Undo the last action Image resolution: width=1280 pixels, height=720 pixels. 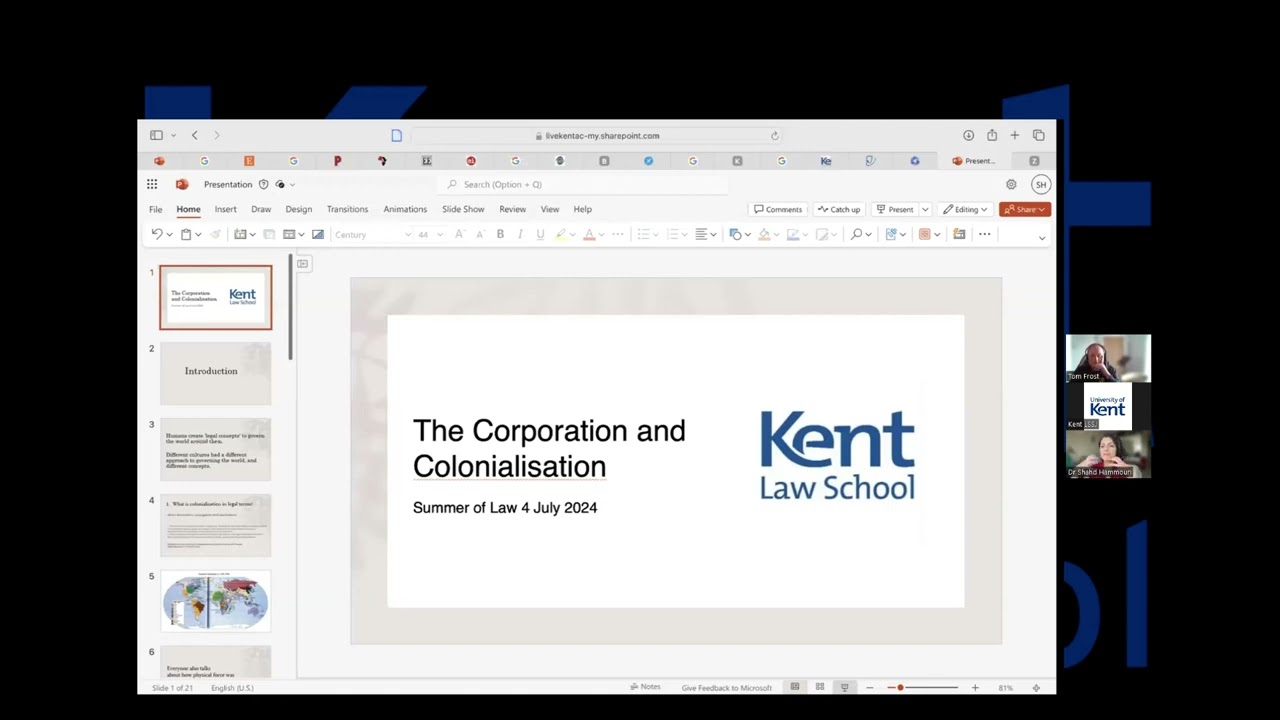157,234
